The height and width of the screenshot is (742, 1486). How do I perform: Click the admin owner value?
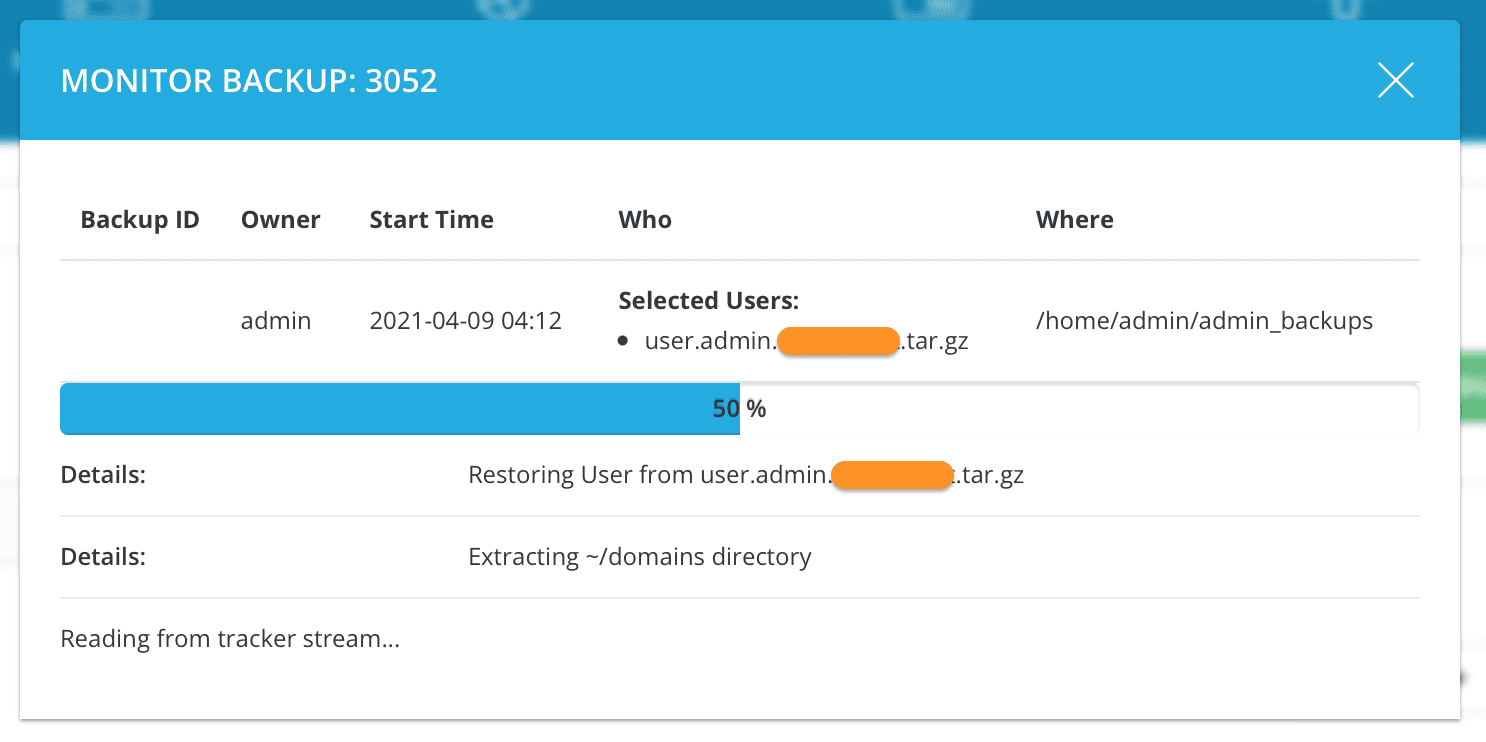(x=276, y=320)
